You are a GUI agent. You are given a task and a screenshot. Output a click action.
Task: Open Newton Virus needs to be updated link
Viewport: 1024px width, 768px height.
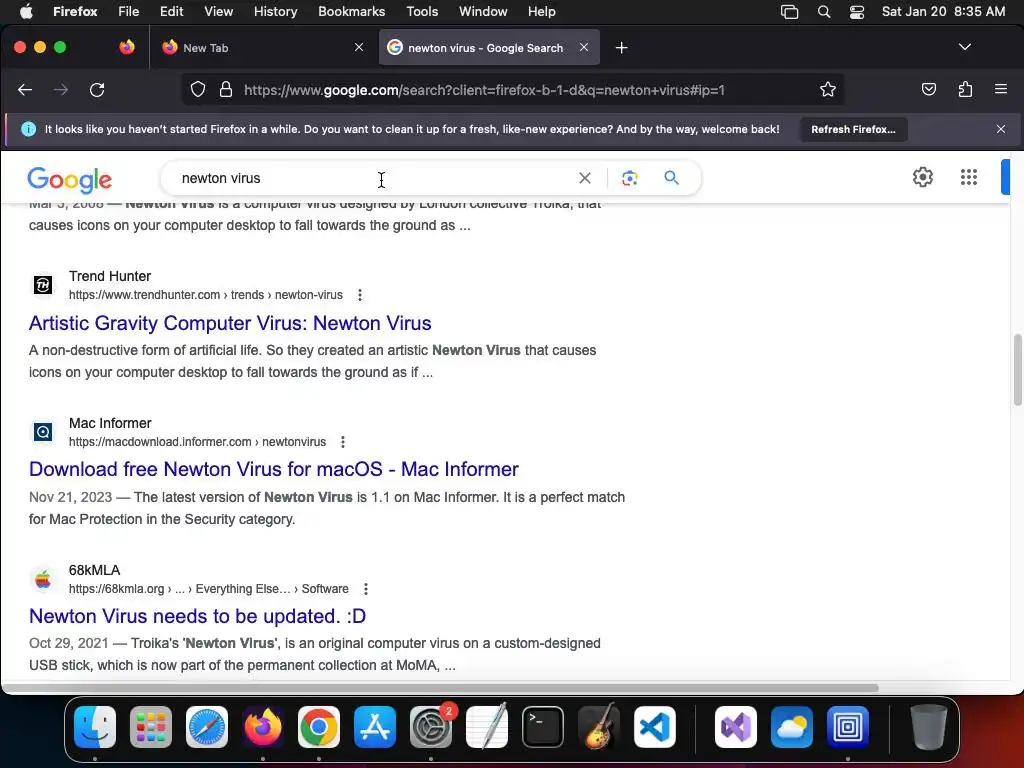(197, 616)
